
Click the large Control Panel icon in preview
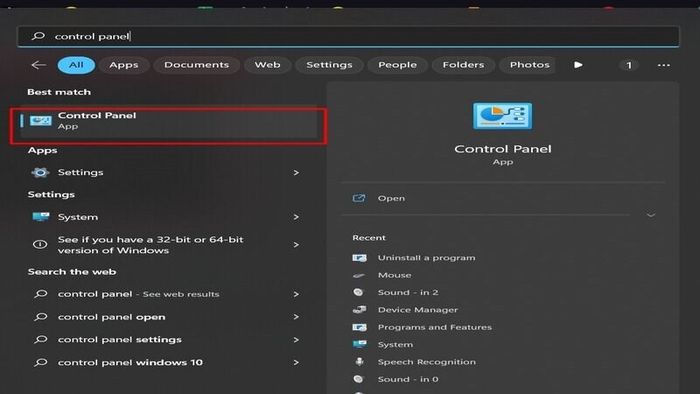coord(503,116)
